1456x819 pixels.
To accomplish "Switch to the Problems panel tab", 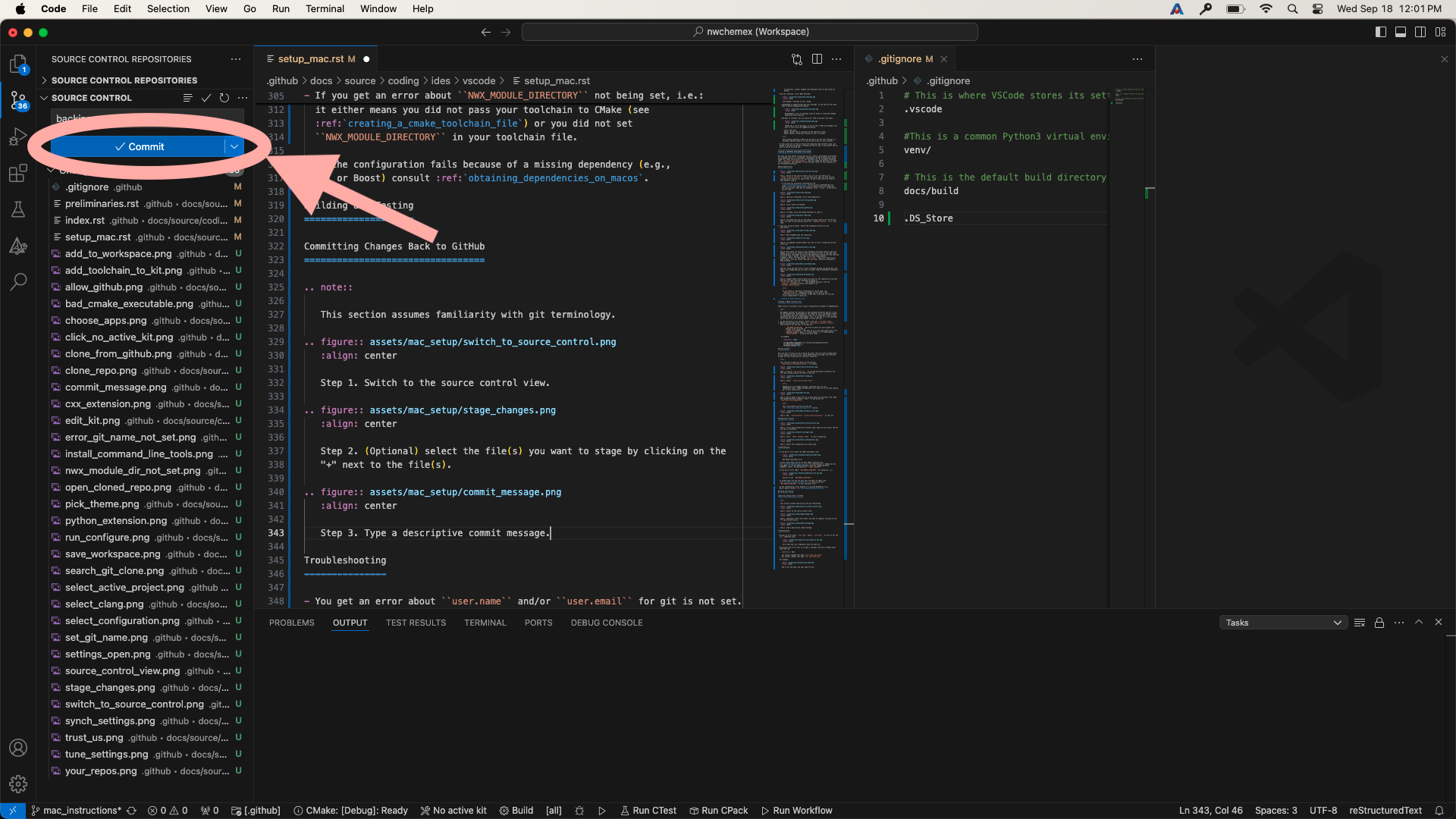I will click(291, 623).
